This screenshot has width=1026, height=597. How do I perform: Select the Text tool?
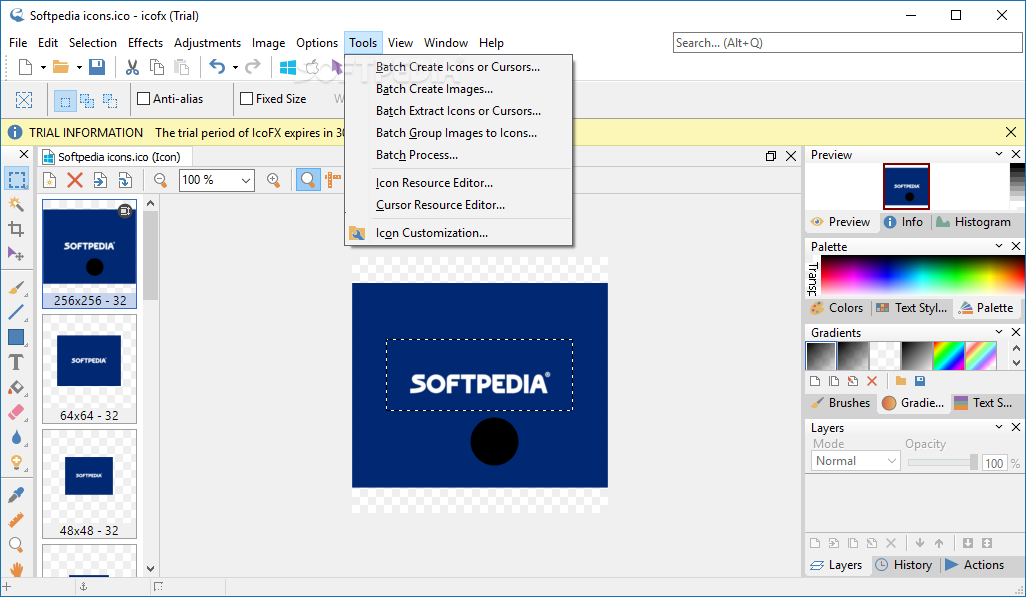click(x=16, y=362)
